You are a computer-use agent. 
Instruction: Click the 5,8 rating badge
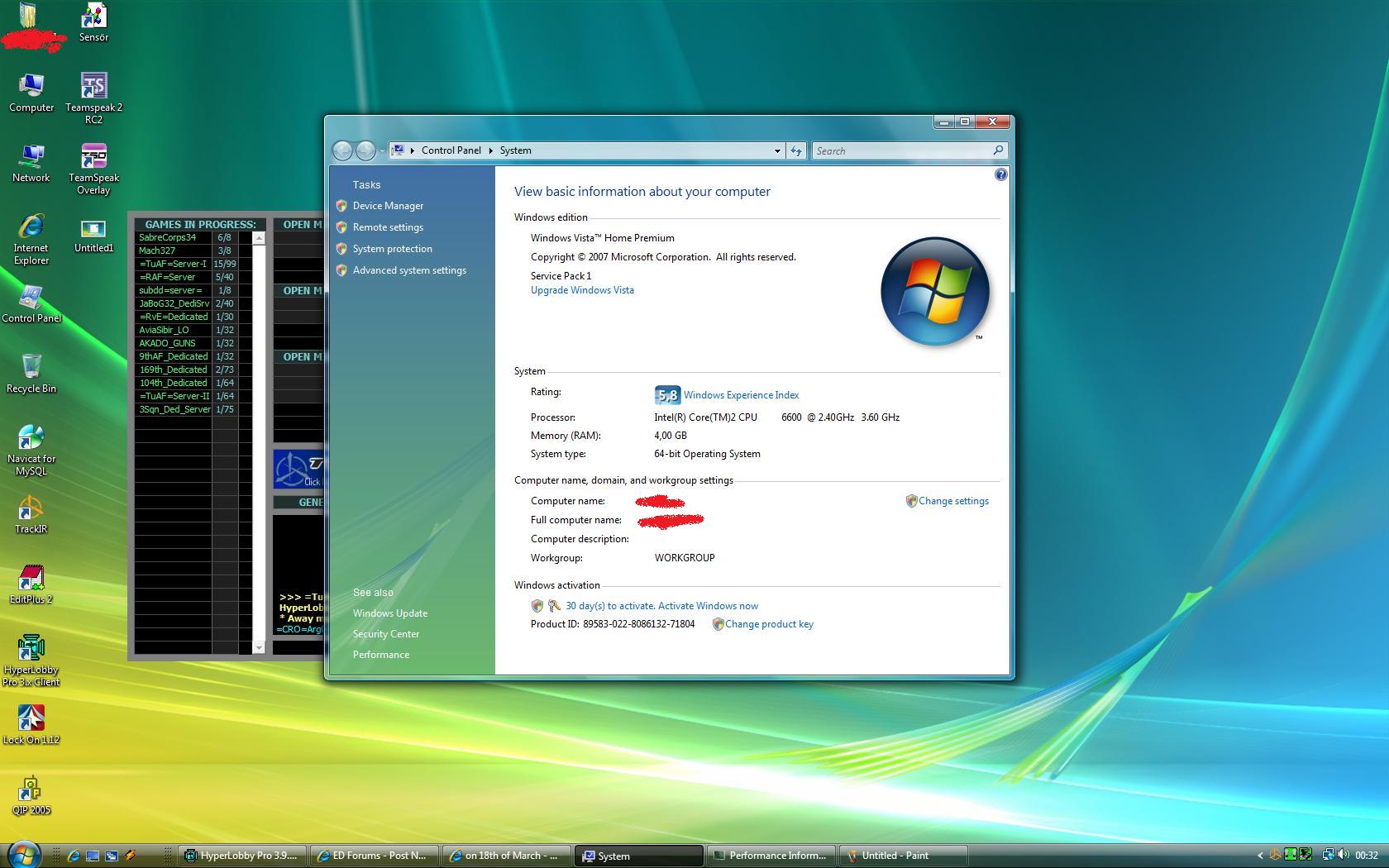click(667, 395)
